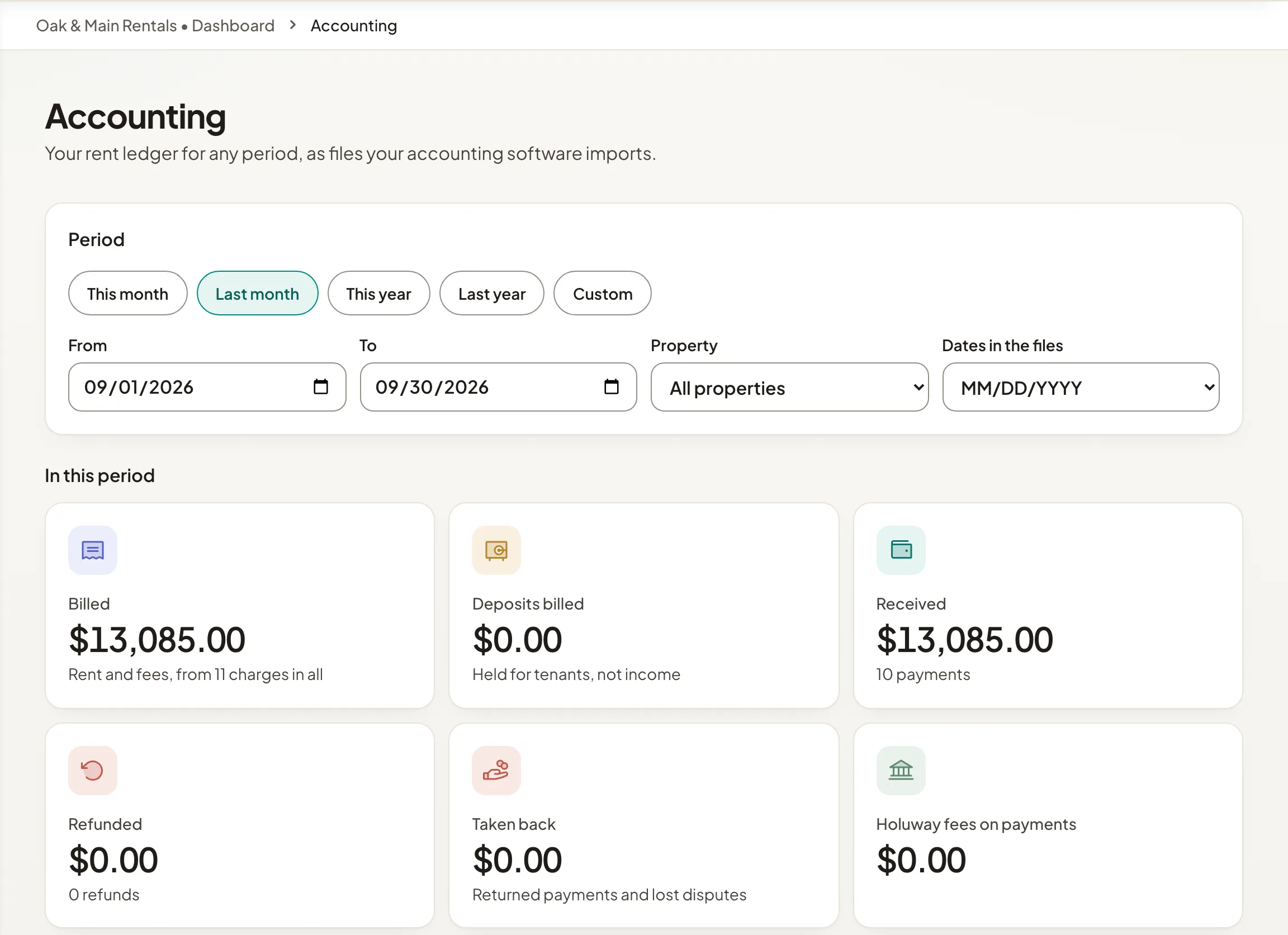Screen dimensions: 1288x935
Task: Click the Property field label
Action: click(x=684, y=346)
